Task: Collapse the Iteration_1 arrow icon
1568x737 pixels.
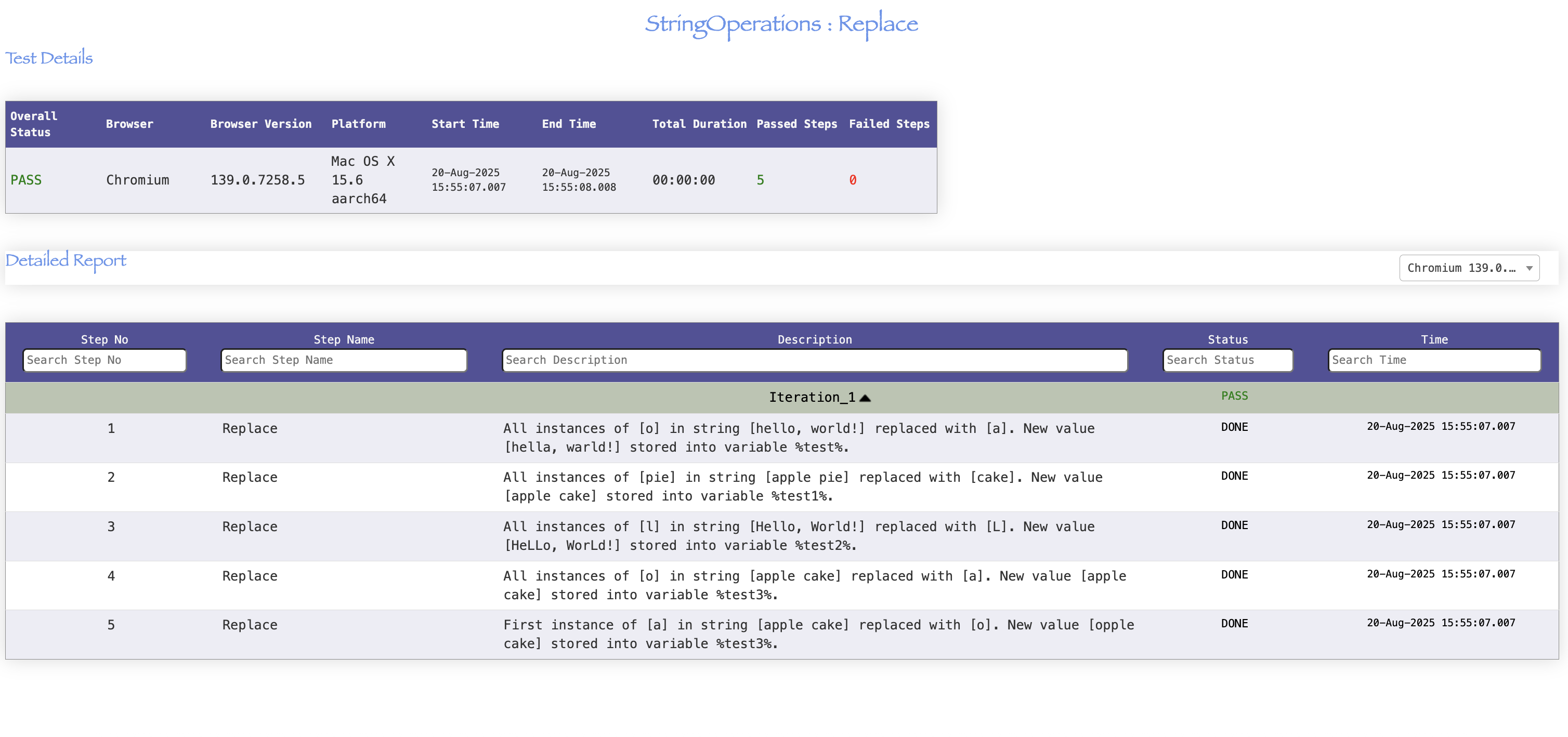Action: coord(865,398)
